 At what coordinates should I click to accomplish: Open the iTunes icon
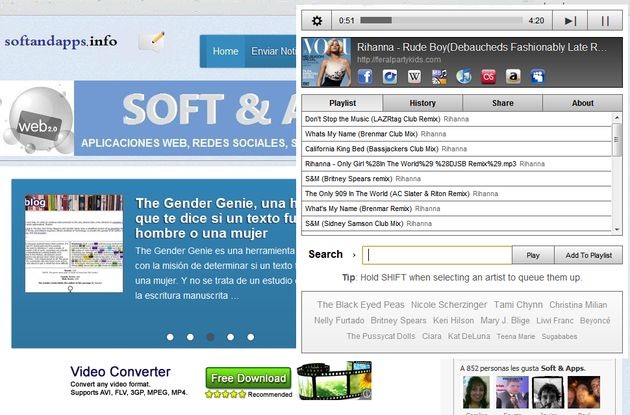pos(464,76)
